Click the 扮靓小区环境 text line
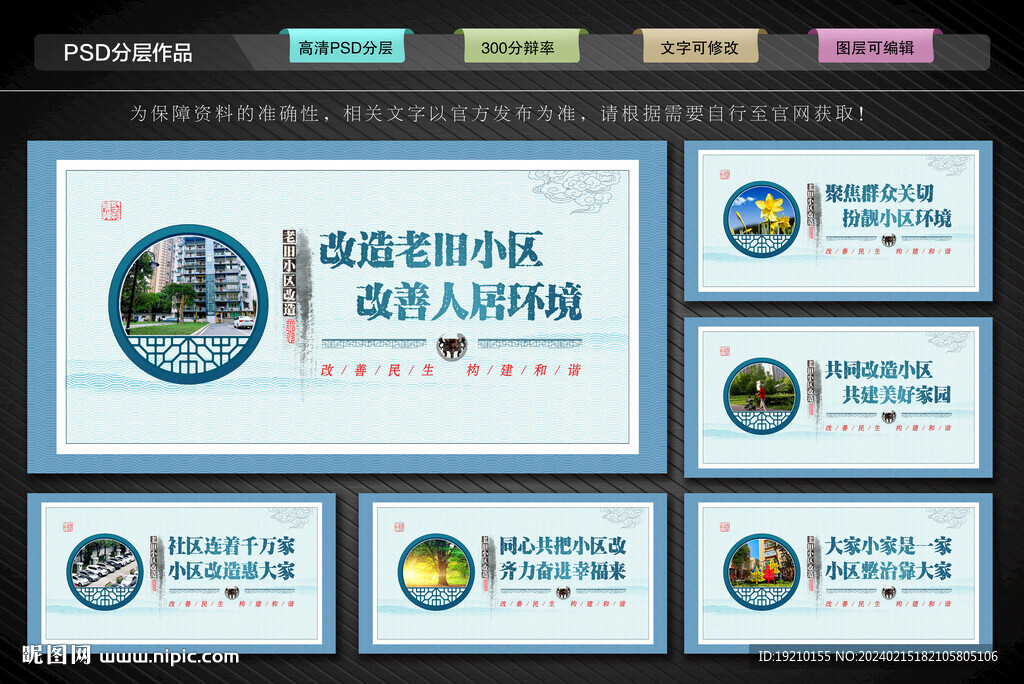Image resolution: width=1024 pixels, height=684 pixels. (x=896, y=218)
